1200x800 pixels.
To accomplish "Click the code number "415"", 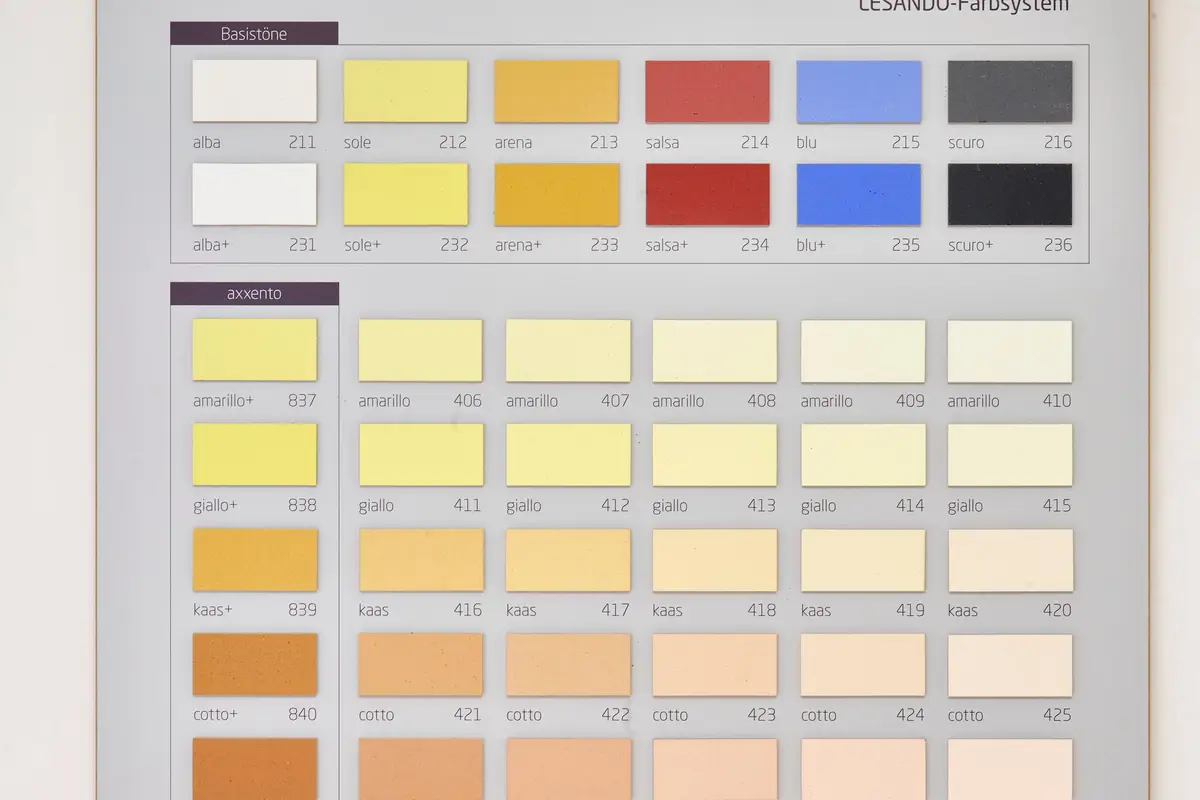I will tap(1057, 506).
